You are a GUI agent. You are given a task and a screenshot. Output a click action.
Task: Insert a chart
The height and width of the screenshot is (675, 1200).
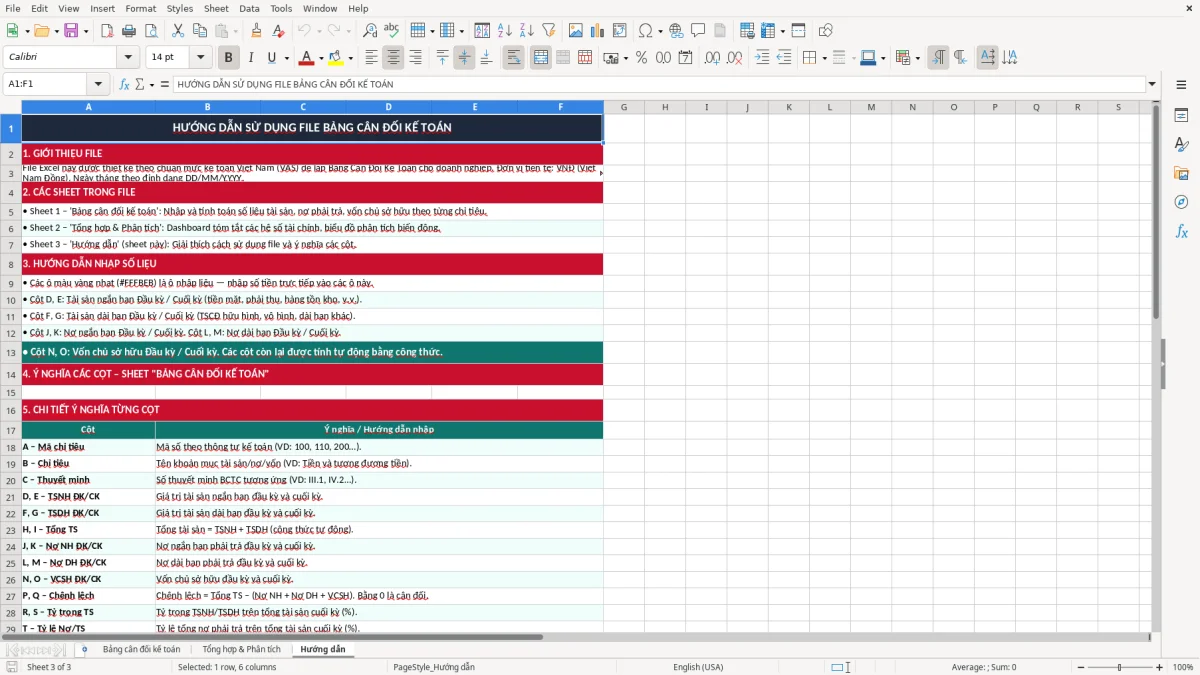(x=597, y=31)
